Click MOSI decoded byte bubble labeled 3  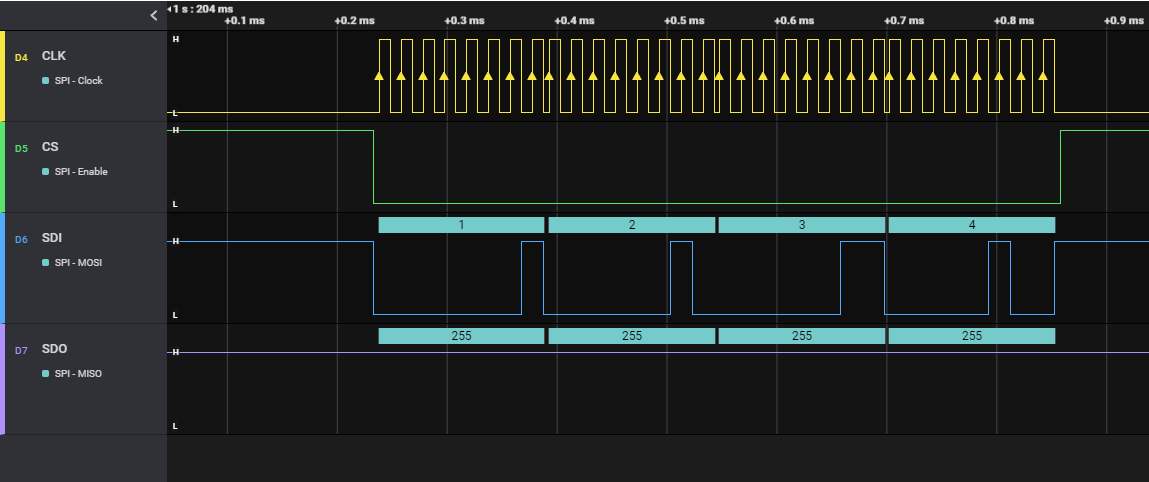click(x=801, y=225)
